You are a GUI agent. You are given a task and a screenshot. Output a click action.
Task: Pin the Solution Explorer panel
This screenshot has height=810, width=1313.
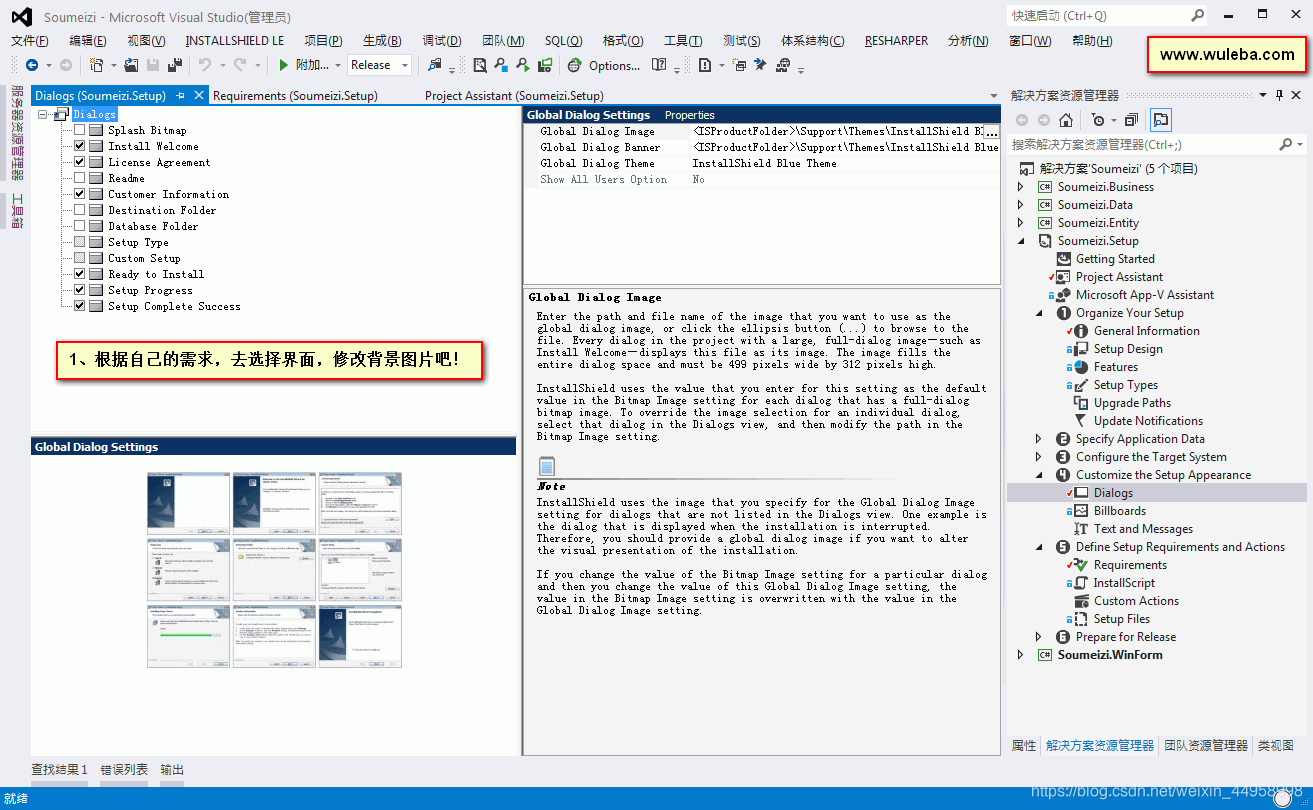(1278, 95)
